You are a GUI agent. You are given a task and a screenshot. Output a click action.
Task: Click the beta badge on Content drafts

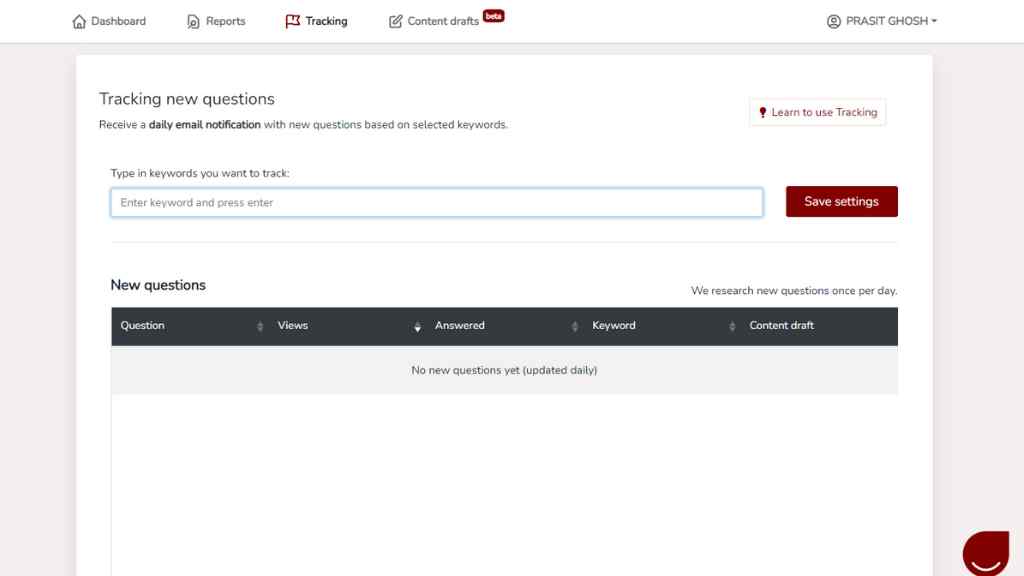(x=494, y=16)
